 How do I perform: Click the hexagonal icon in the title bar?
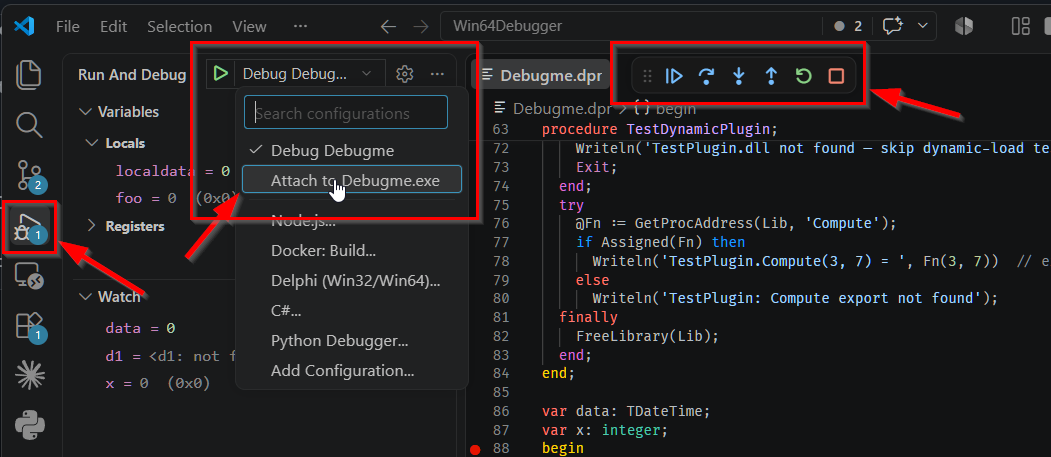964,26
